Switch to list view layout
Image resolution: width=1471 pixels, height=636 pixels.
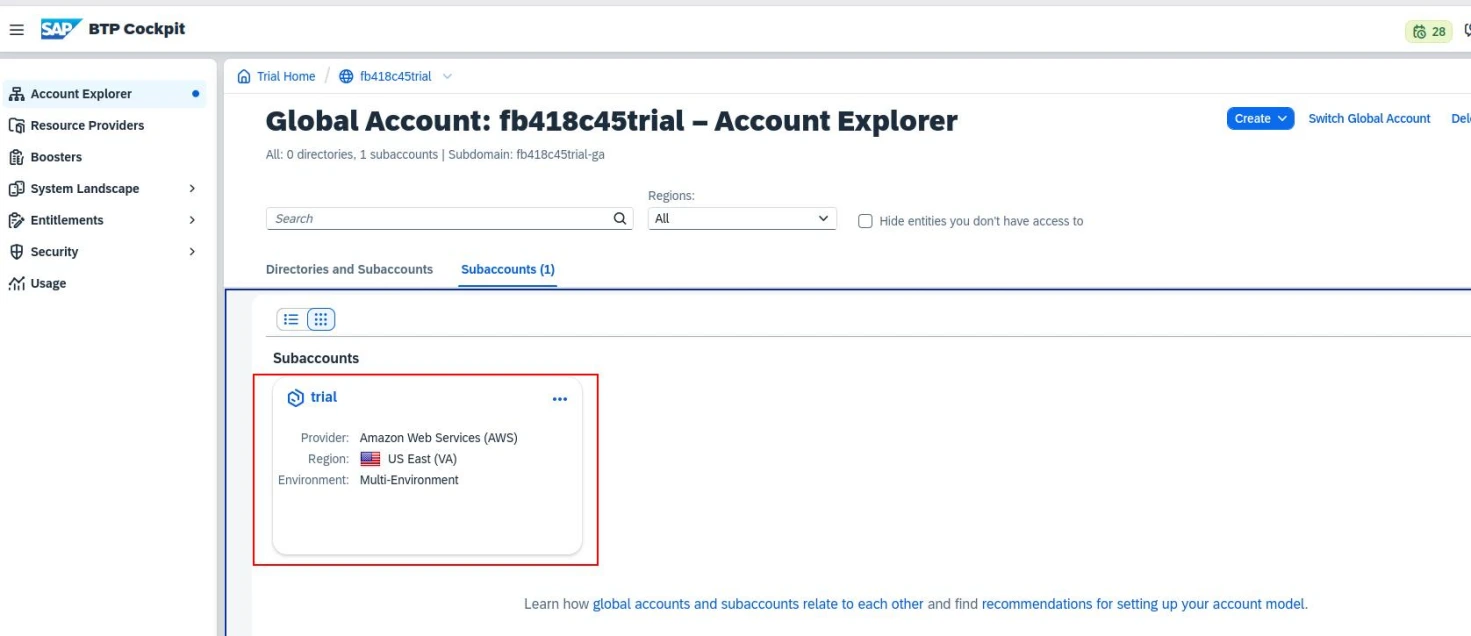[x=291, y=319]
